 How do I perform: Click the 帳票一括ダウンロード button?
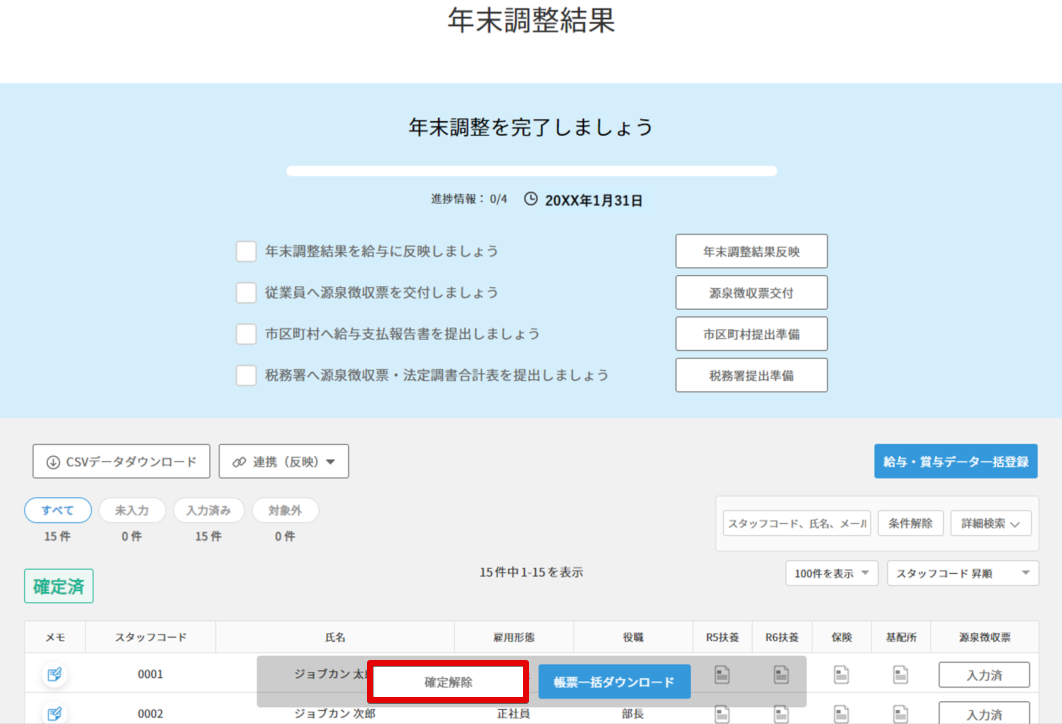(614, 682)
